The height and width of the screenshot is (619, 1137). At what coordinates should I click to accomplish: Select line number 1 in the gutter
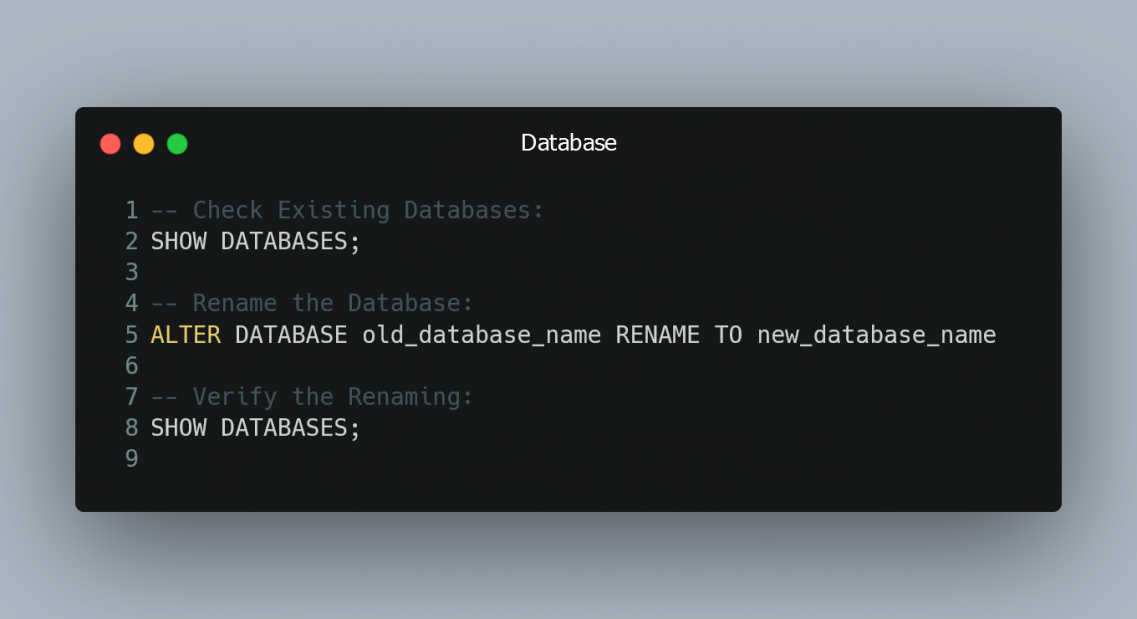coord(131,210)
